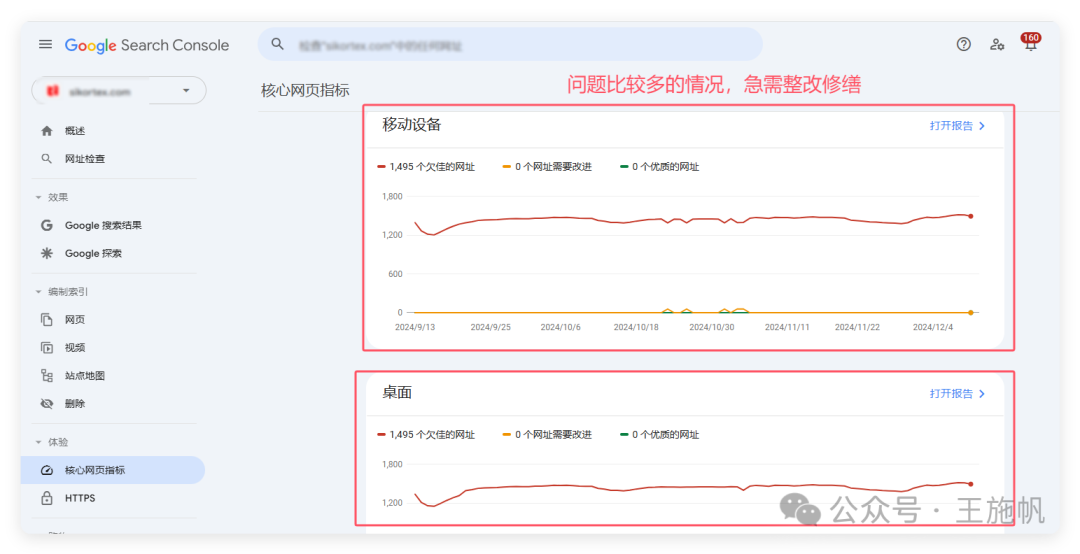The image size is (1080, 554).
Task: Click 移动设备 card title
Action: (412, 125)
